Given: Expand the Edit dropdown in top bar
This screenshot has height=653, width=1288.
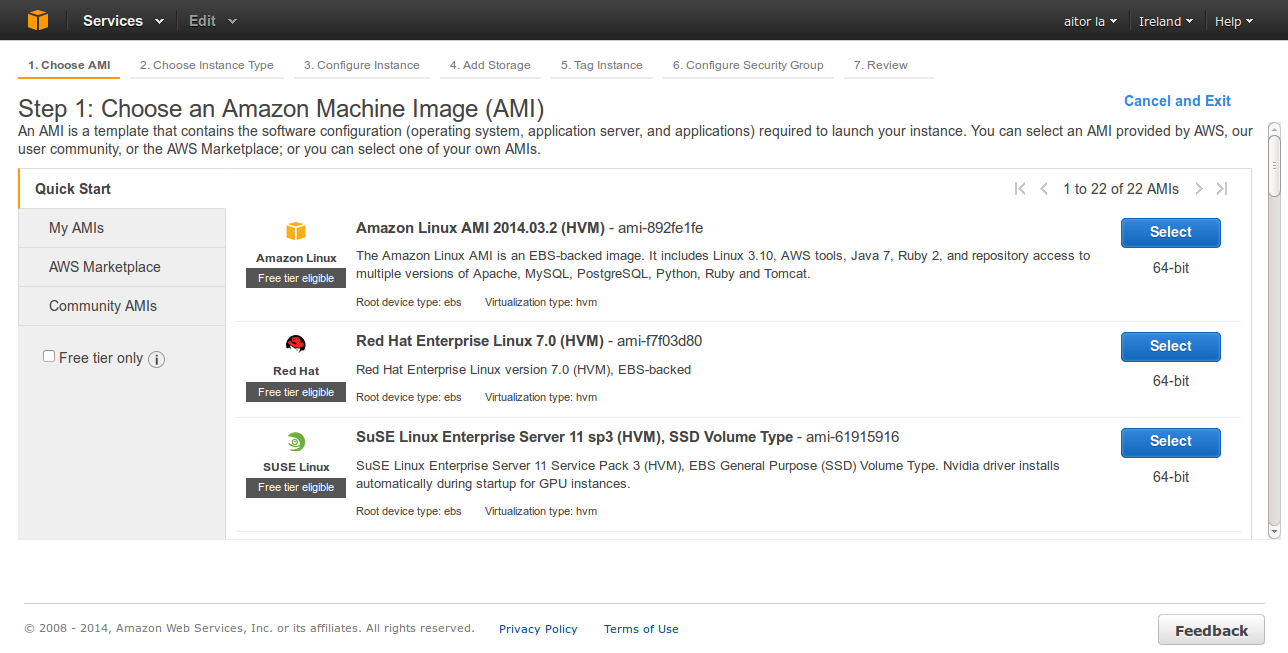Looking at the screenshot, I should click(x=213, y=21).
